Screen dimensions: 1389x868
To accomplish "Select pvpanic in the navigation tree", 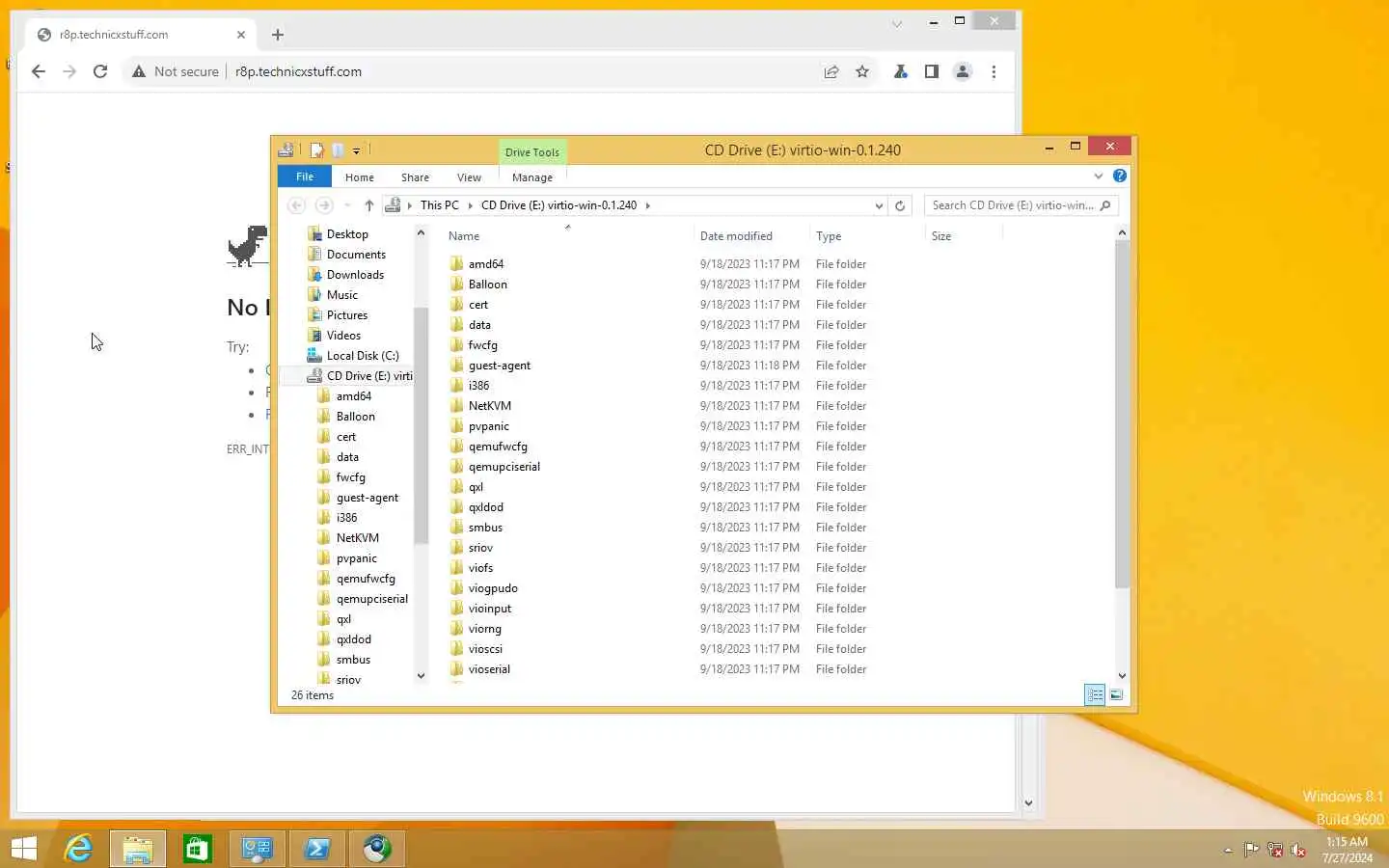I will [356, 558].
